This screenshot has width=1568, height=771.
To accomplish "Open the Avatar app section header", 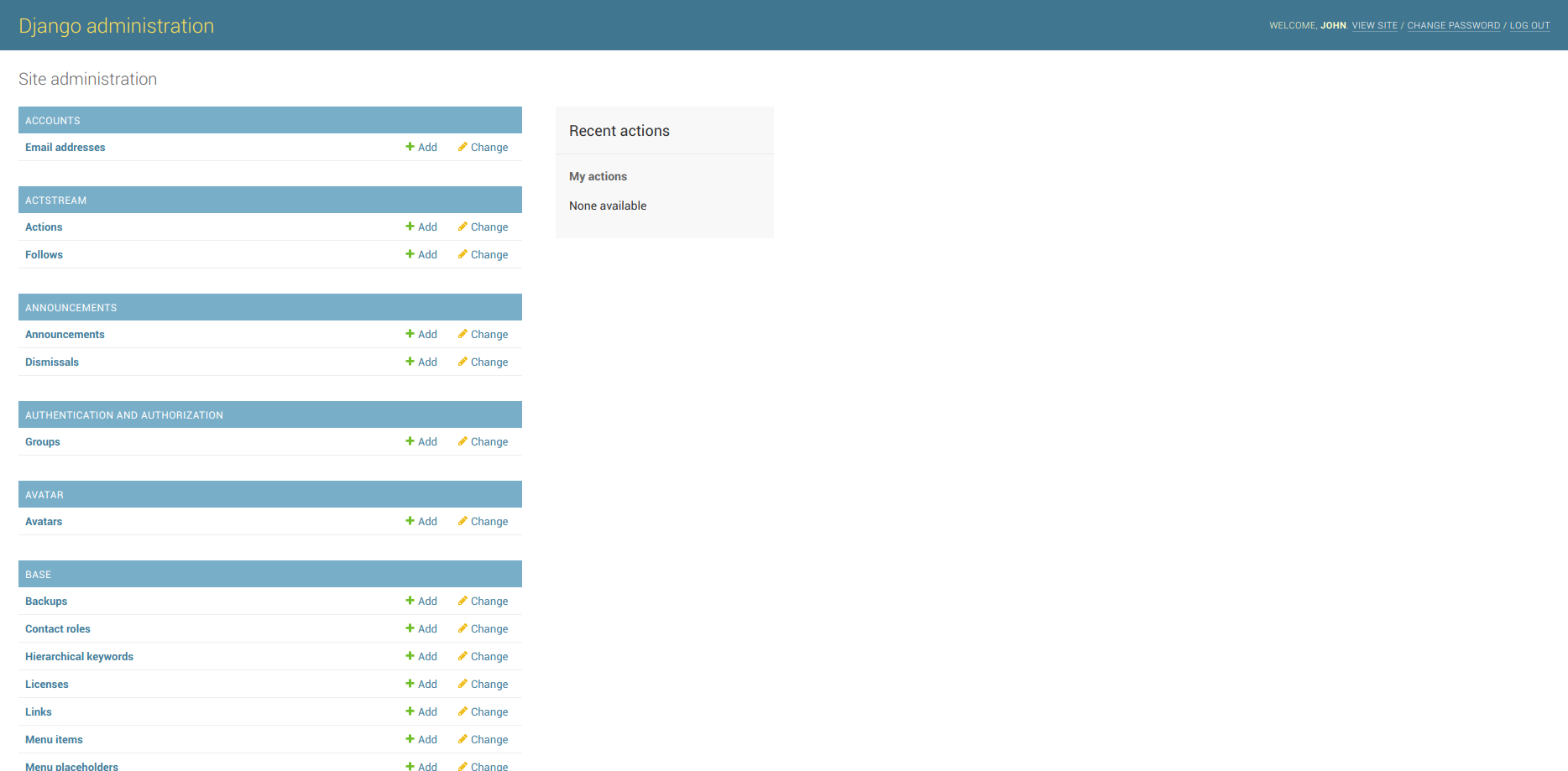I will [x=44, y=495].
